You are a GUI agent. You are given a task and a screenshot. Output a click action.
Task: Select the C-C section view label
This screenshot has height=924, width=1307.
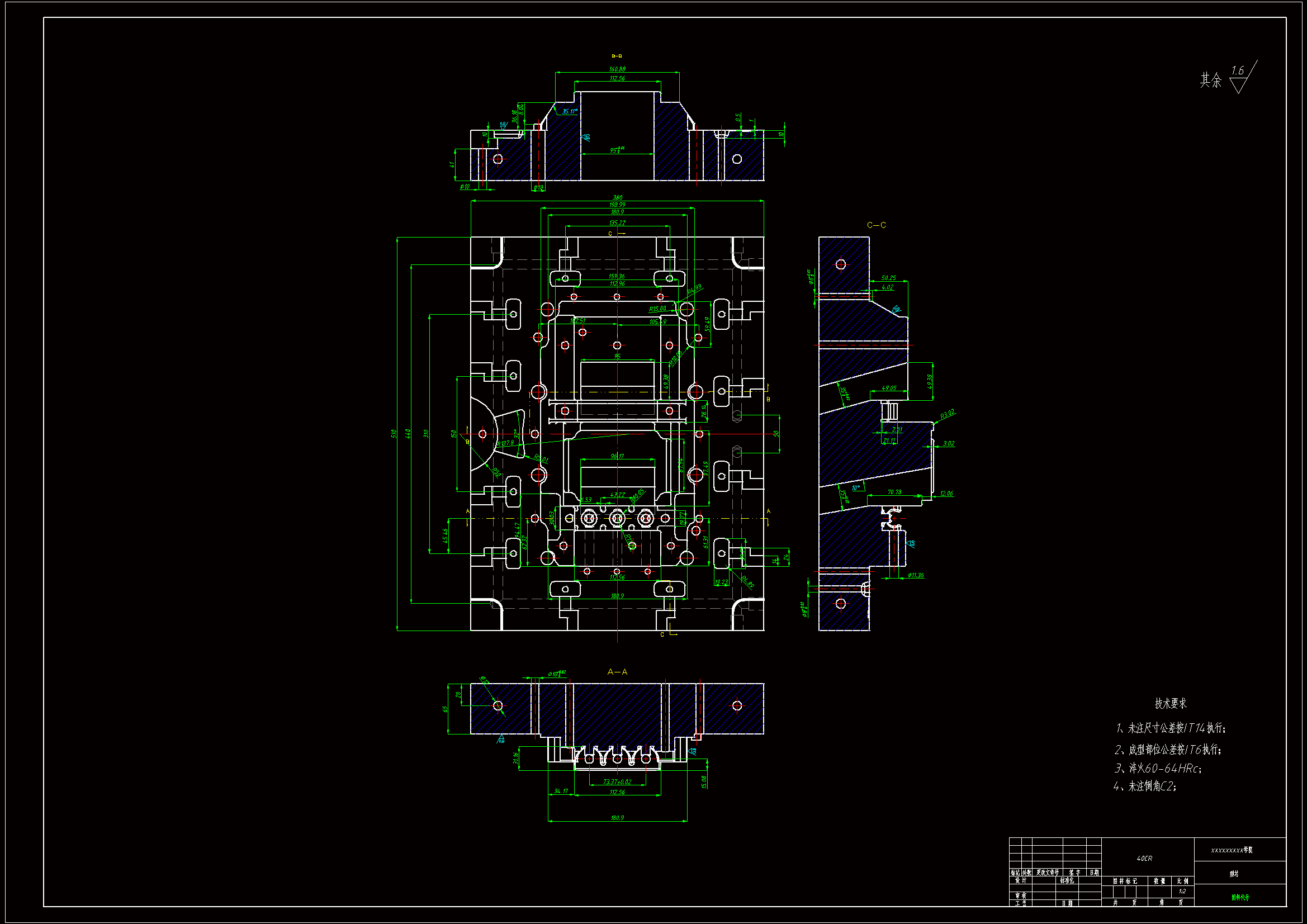(x=876, y=225)
